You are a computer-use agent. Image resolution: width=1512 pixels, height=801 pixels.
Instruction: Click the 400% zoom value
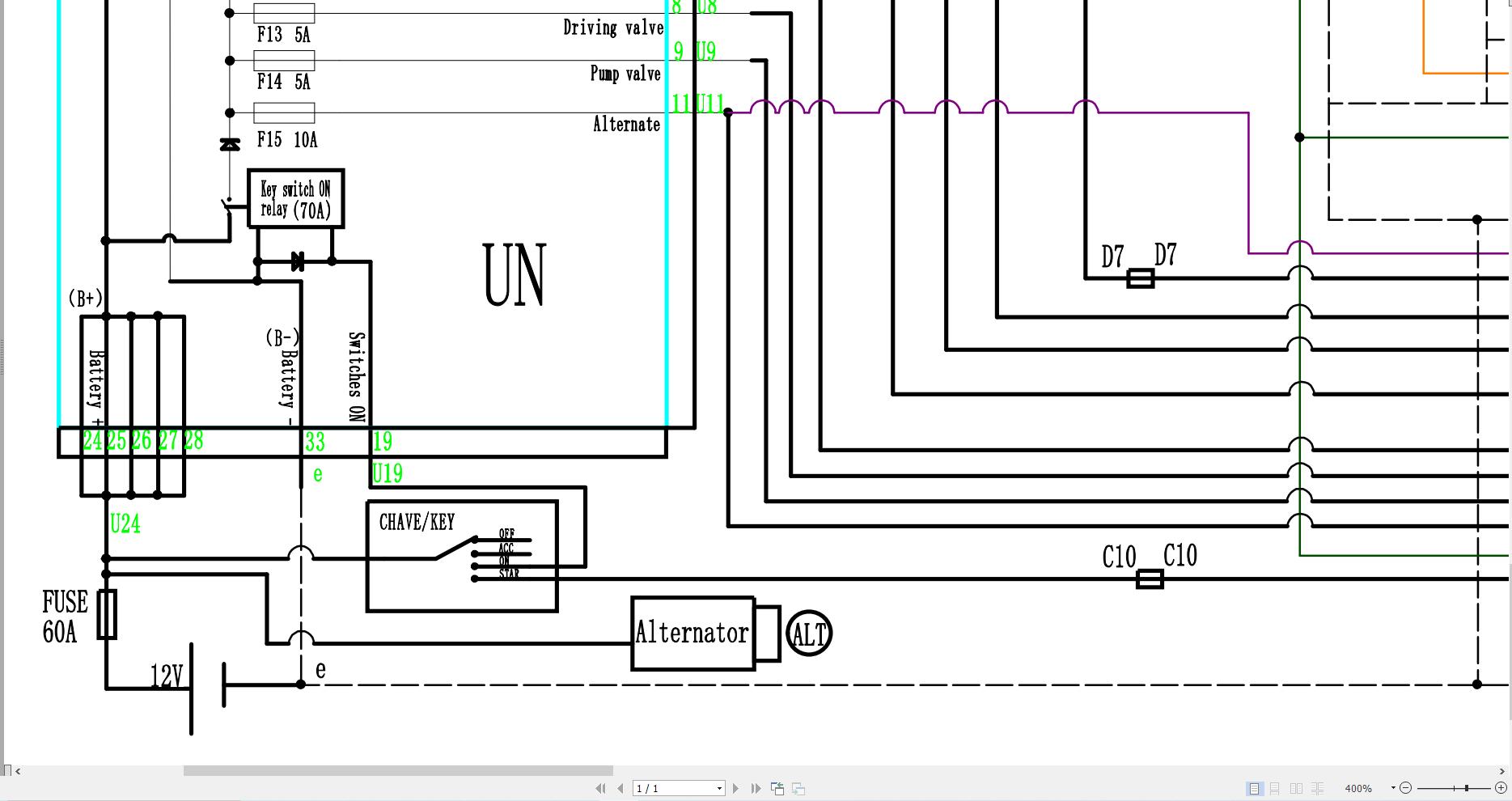tap(1358, 789)
